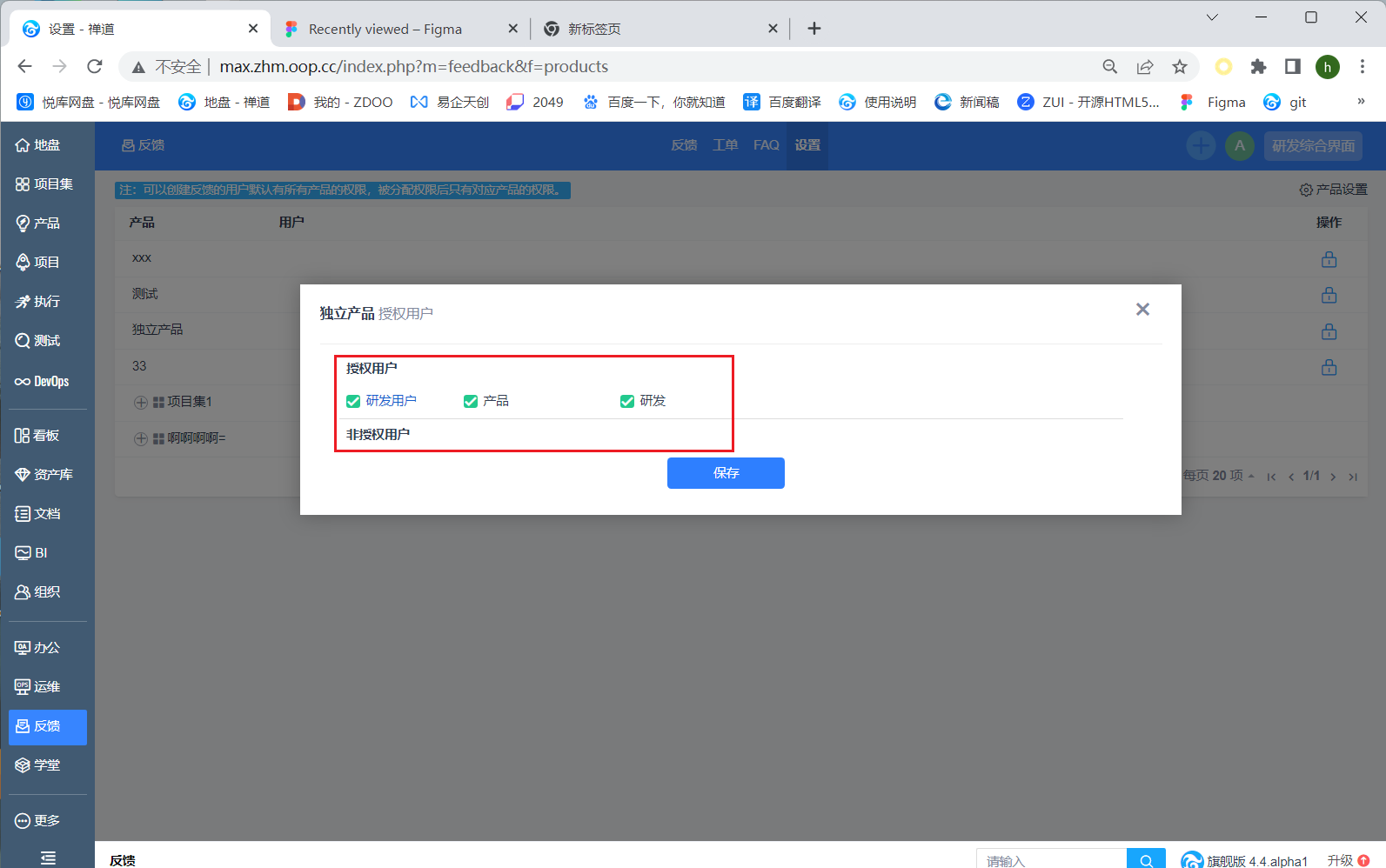The width and height of the screenshot is (1386, 868).
Task: Switch to the FAQ tab
Action: pyautogui.click(x=767, y=145)
